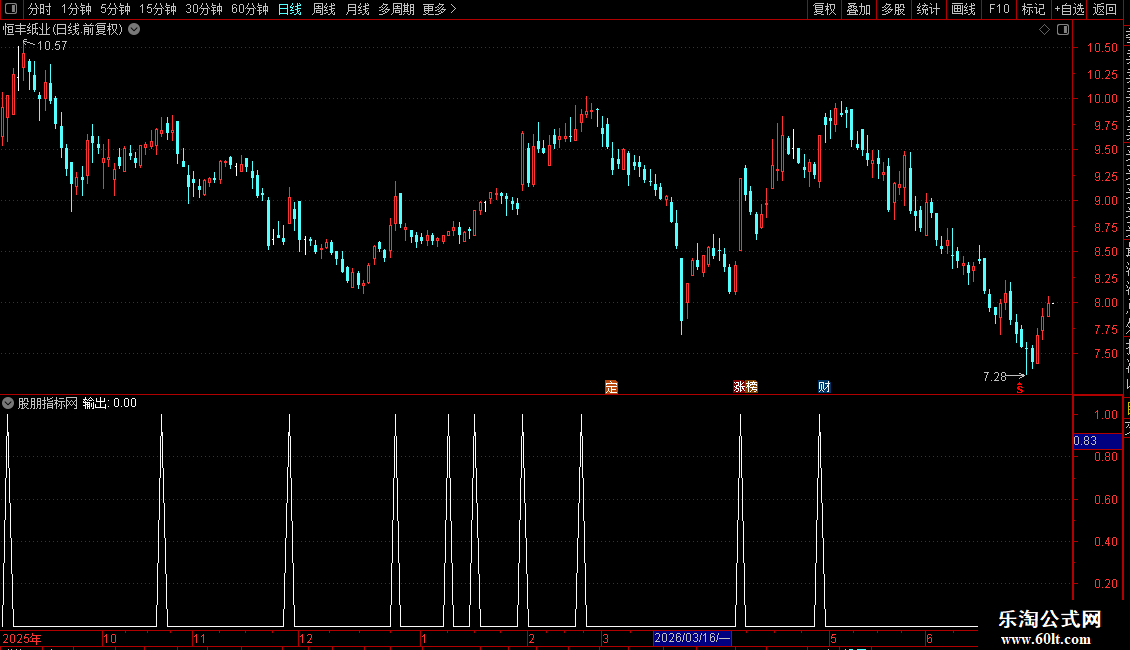Expand the 更多 periods menu
Screen dimensions: 1130x650
point(439,9)
